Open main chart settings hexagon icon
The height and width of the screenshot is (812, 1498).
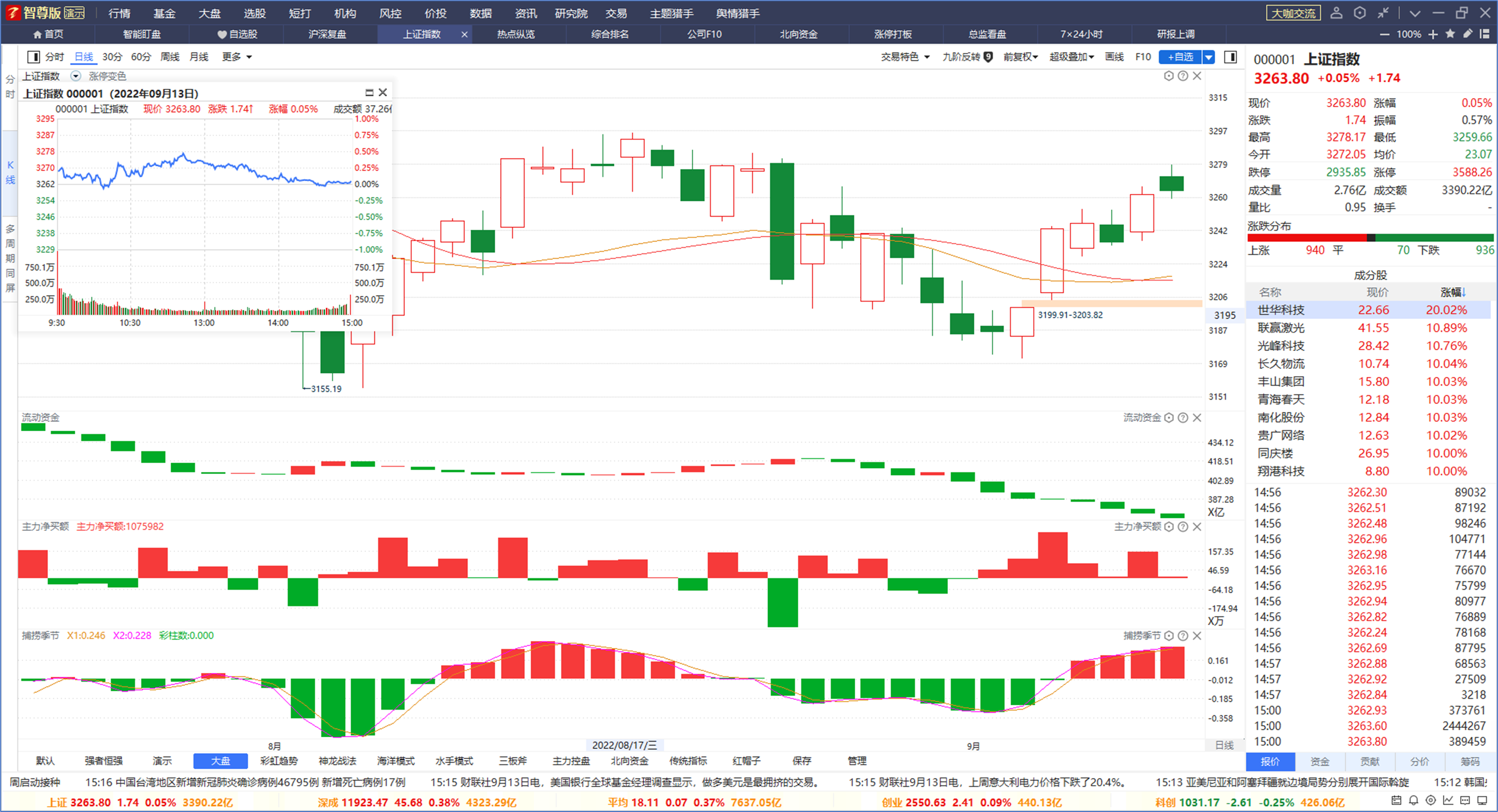[1169, 76]
